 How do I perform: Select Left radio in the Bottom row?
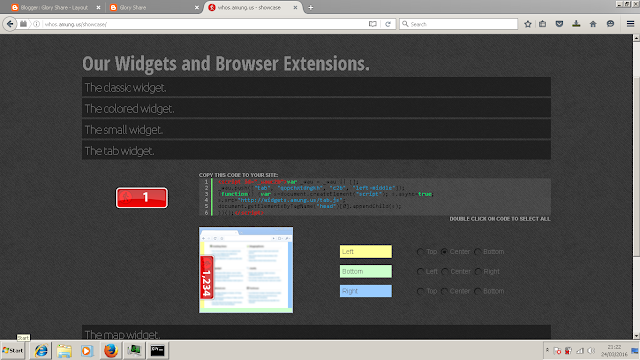(x=420, y=271)
